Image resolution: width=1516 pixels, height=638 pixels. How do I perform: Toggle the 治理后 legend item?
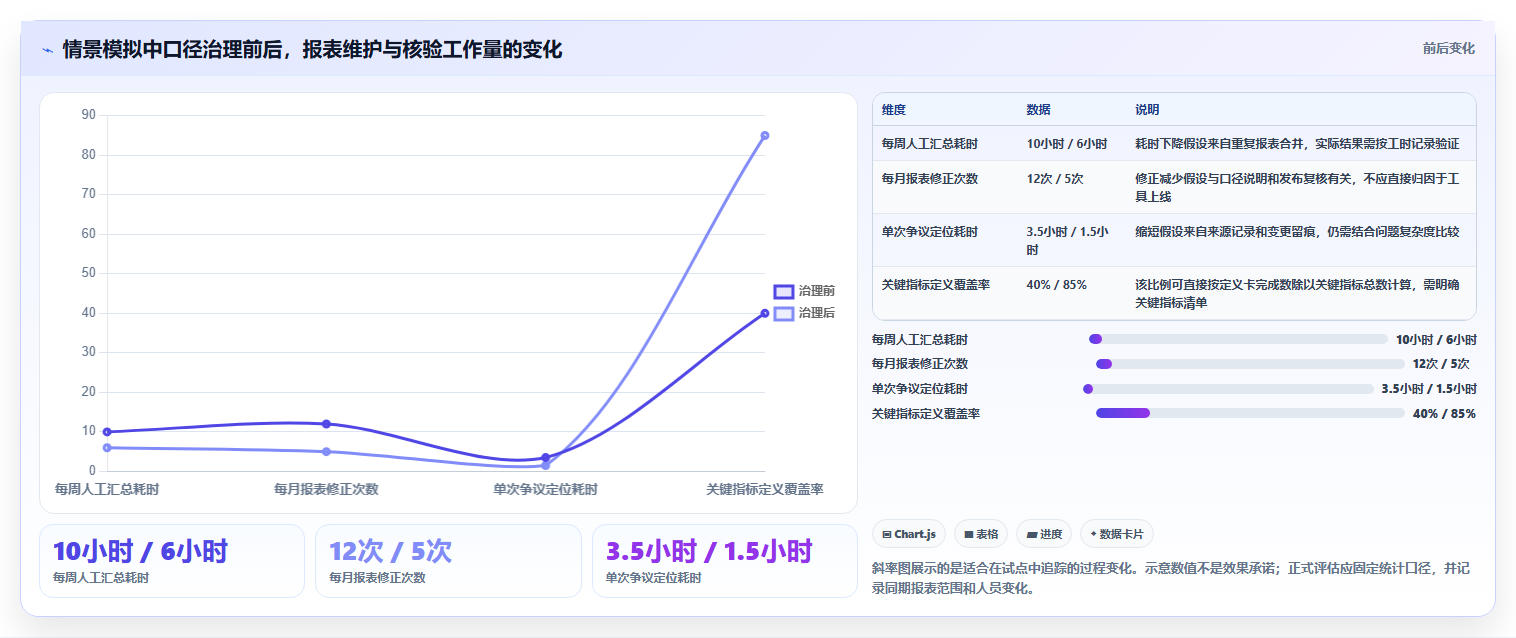804,313
